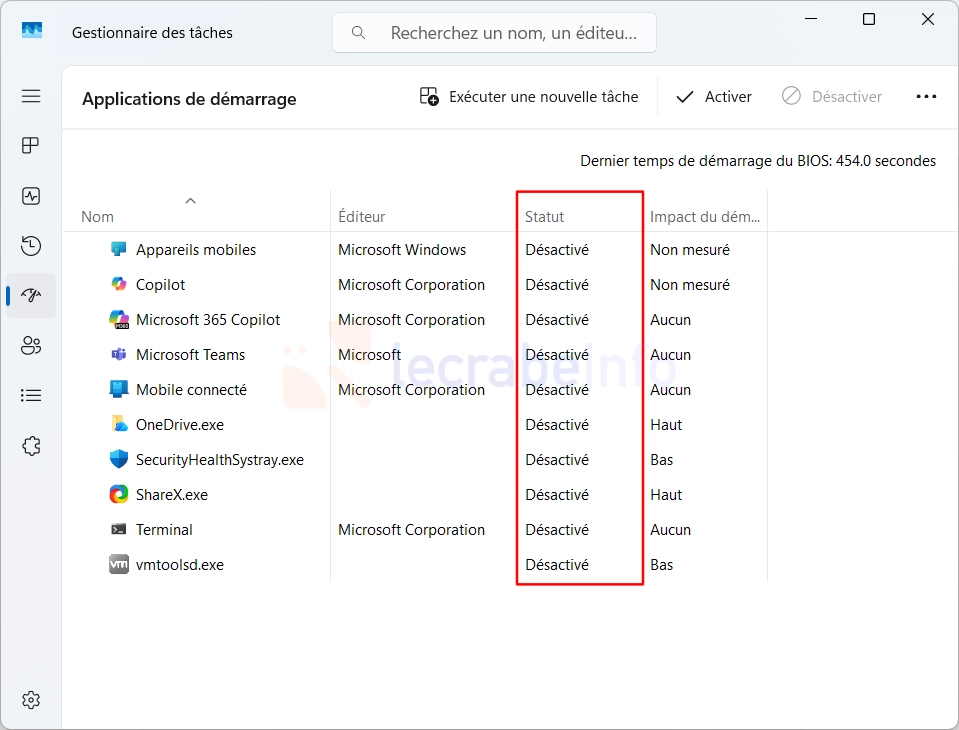Select the vmtoolsd.exe startup entry

pyautogui.click(x=180, y=565)
